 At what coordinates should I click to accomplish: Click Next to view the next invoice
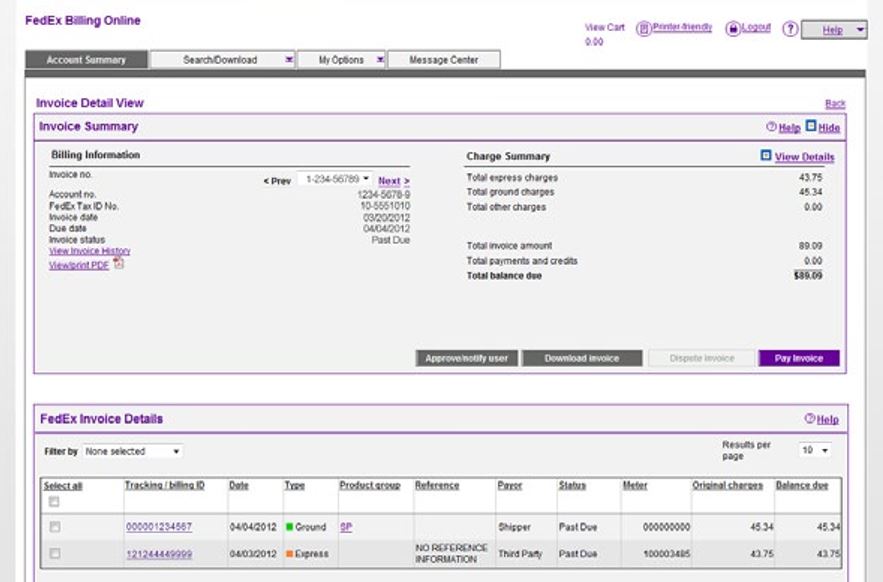pos(394,181)
